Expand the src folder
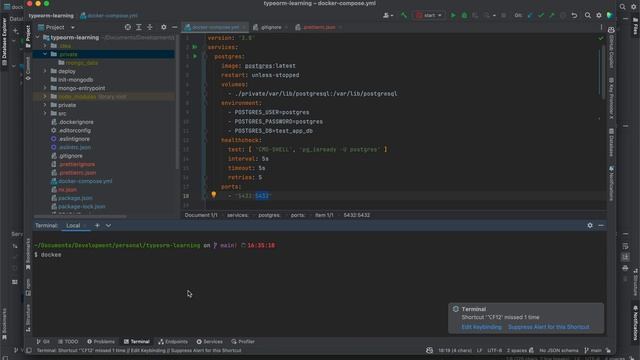 (x=45, y=113)
